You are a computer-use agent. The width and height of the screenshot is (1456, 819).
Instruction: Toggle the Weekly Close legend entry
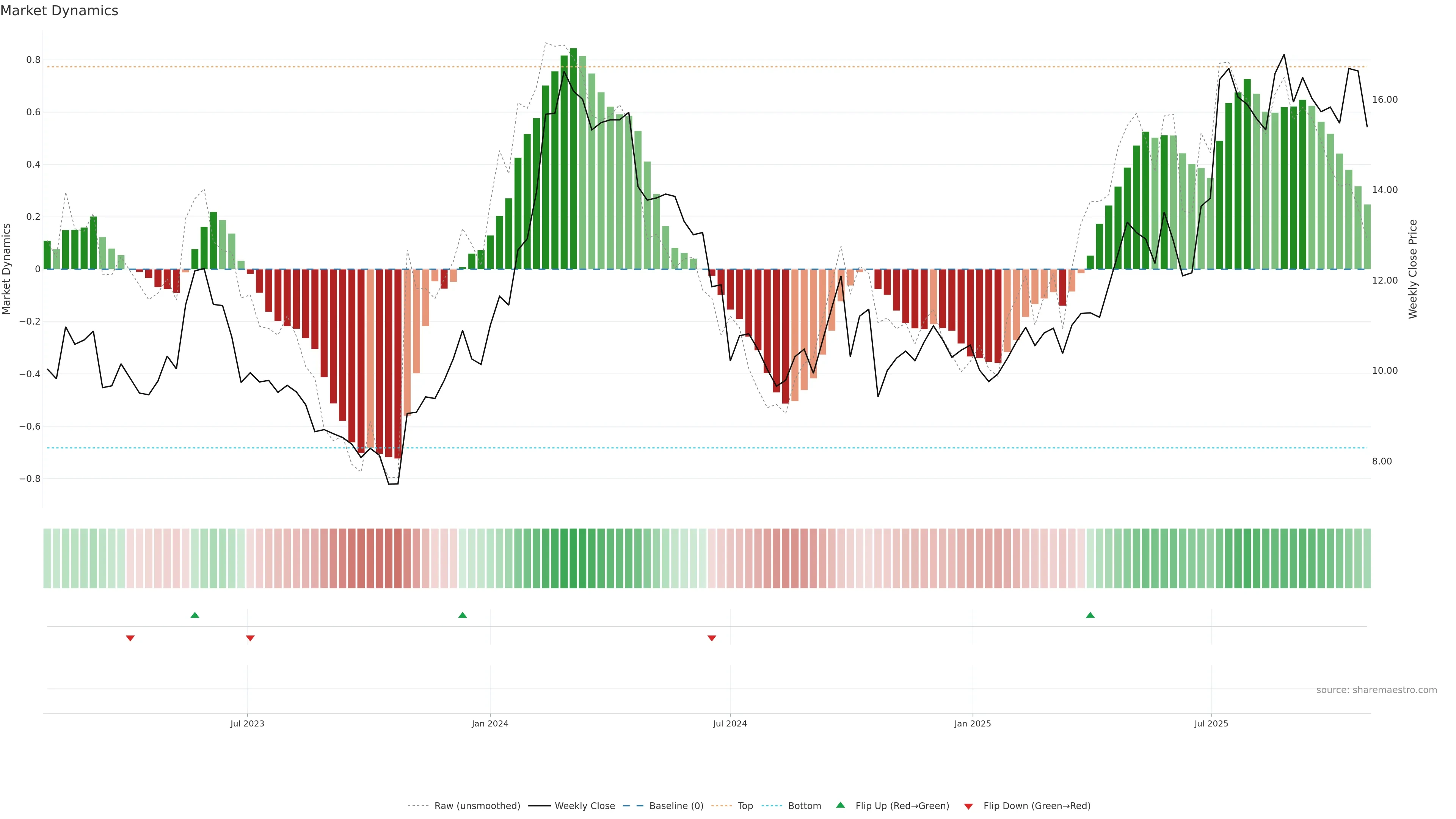coord(584,806)
